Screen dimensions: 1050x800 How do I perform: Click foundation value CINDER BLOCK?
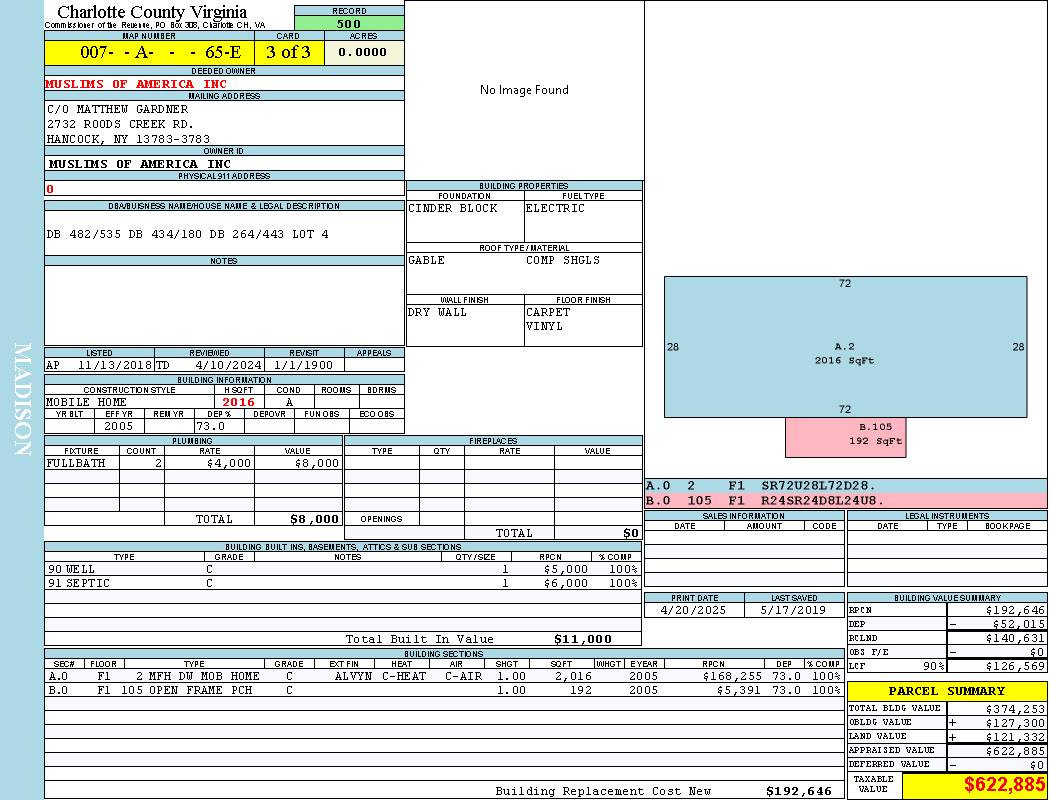point(453,208)
